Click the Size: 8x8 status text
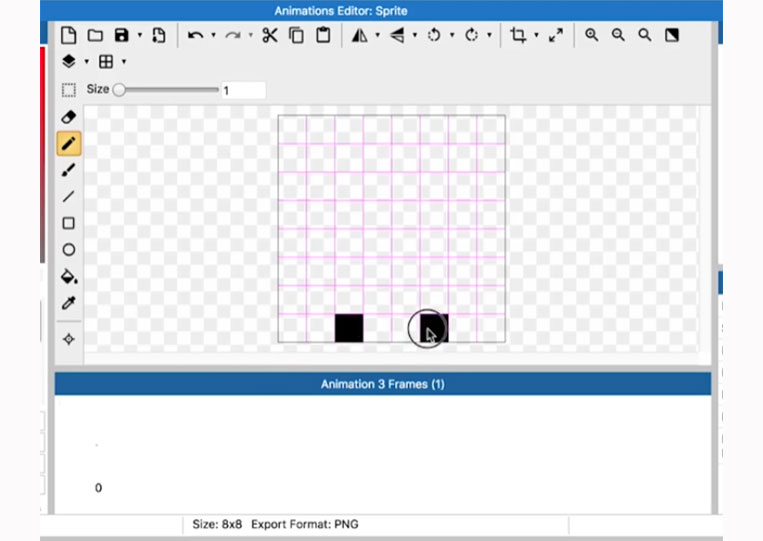This screenshot has height=541, width=763. click(217, 524)
